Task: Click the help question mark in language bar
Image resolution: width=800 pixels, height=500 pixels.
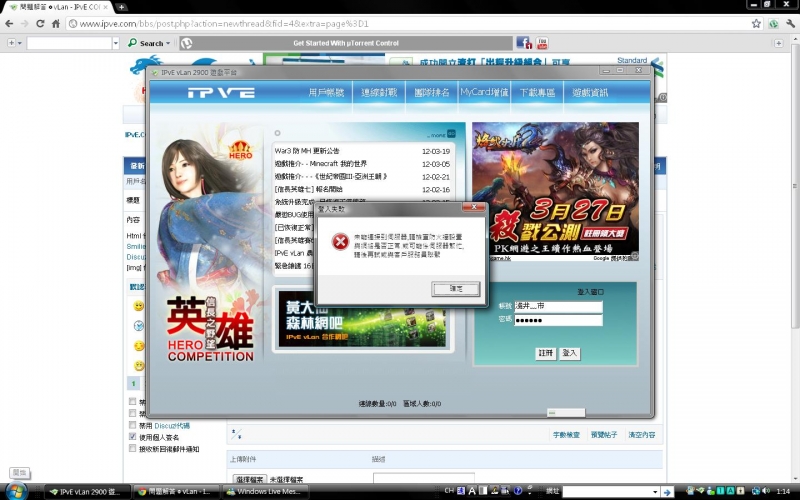Action: [x=517, y=491]
